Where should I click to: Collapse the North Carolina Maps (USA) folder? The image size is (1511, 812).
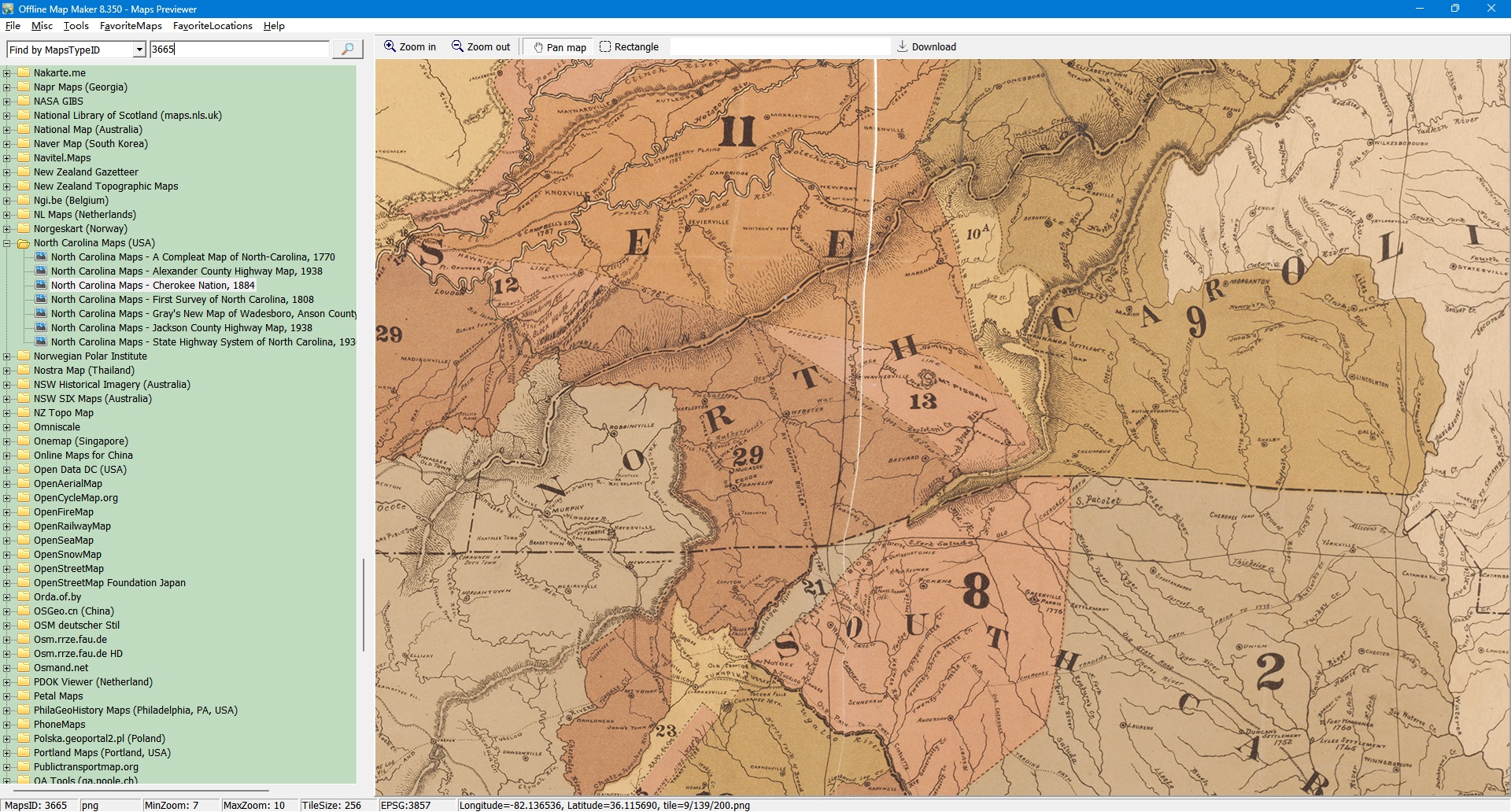pyautogui.click(x=7, y=243)
